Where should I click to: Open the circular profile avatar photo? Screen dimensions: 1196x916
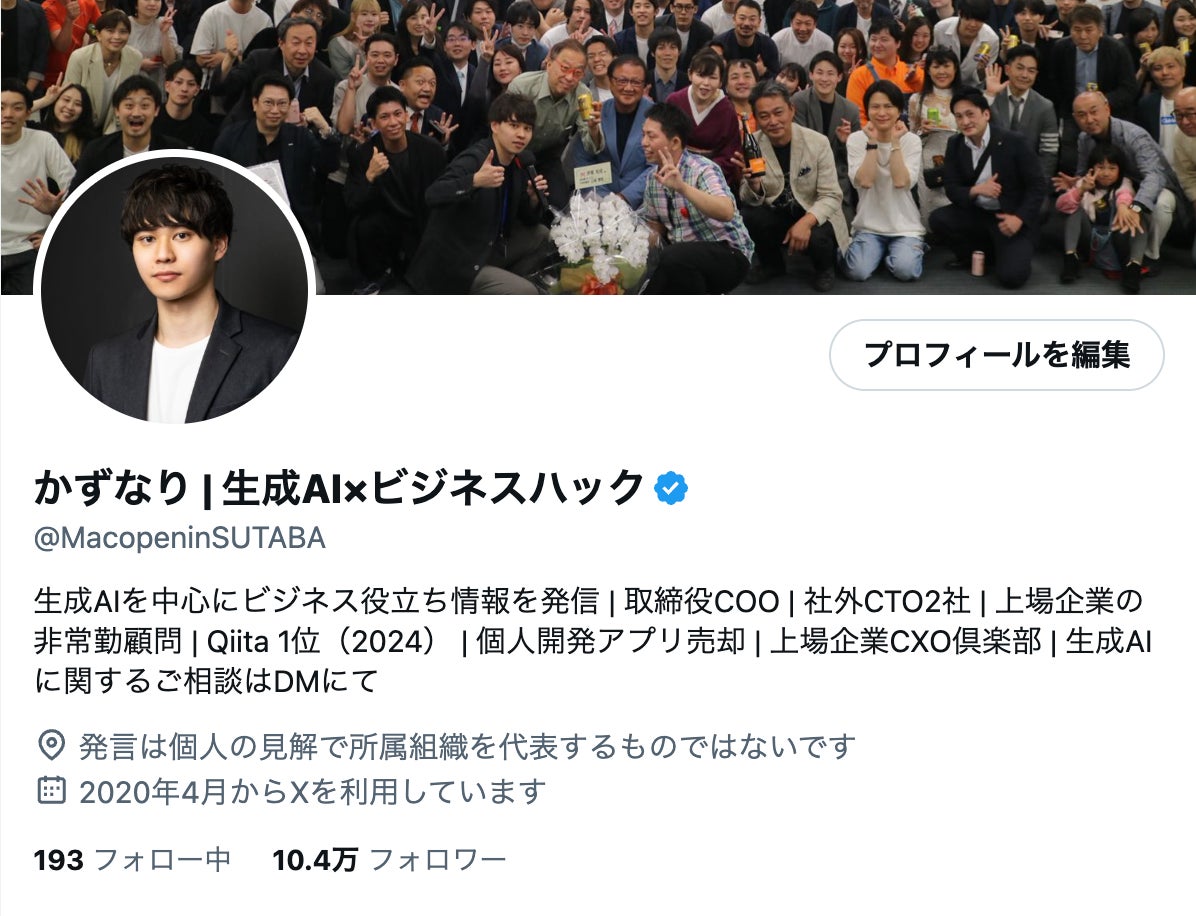click(174, 290)
